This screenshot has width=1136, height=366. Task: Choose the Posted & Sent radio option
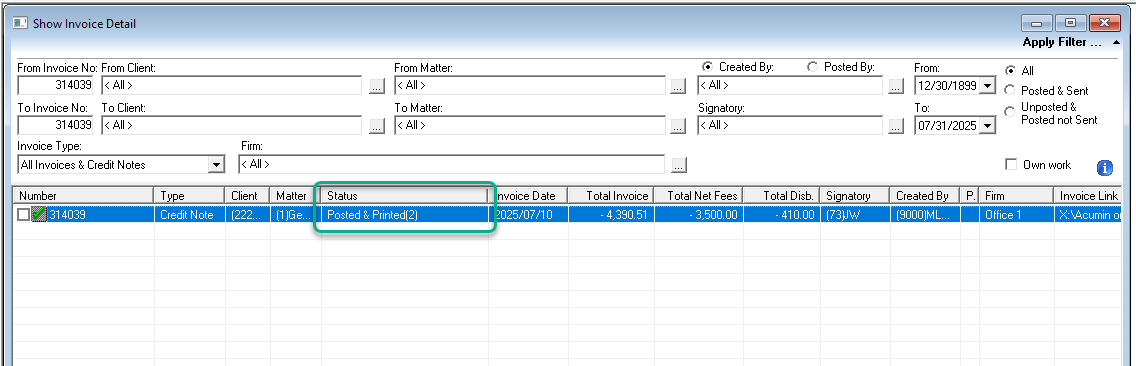pos(1010,91)
